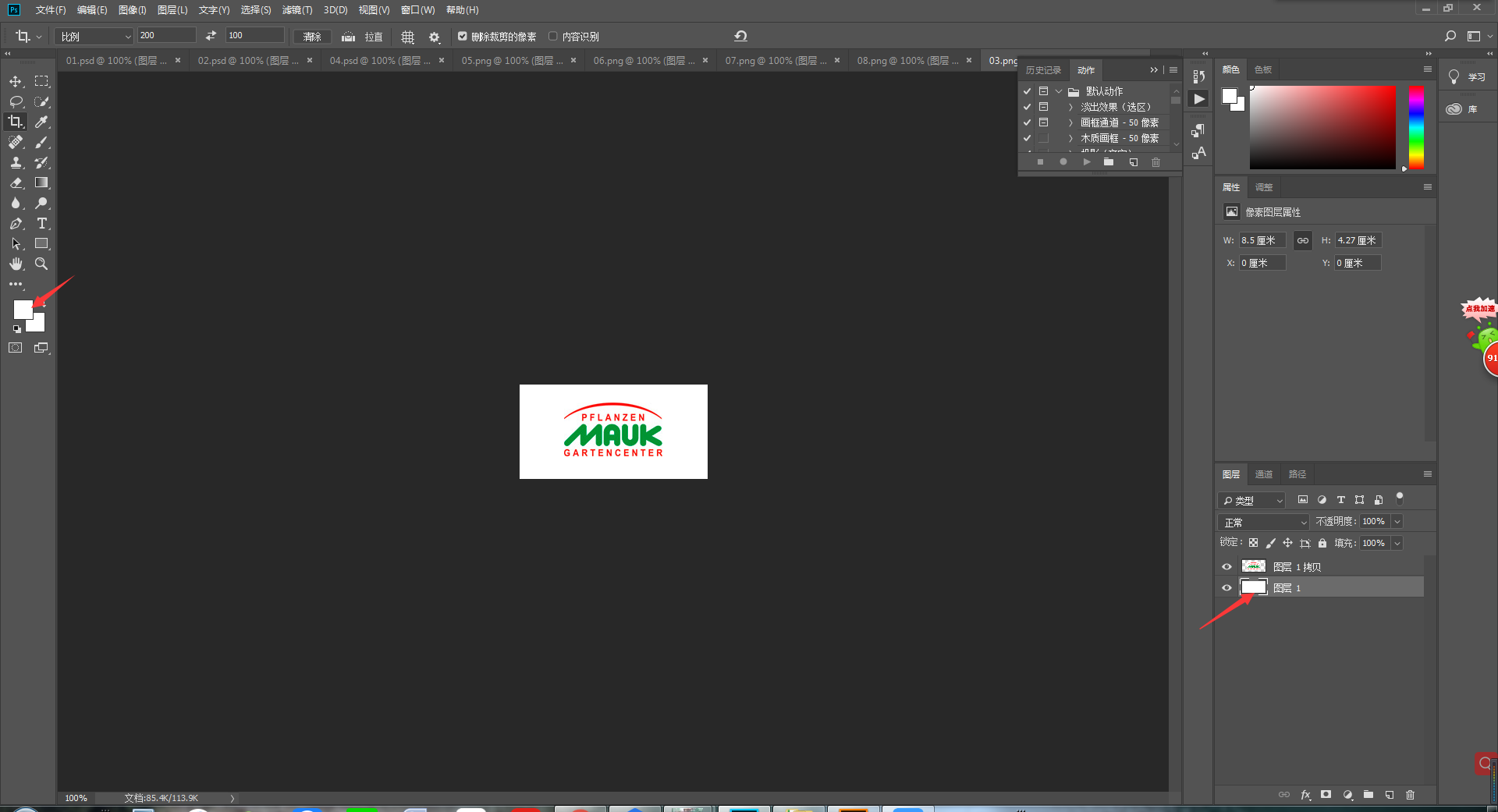The width and height of the screenshot is (1498, 812).
Task: Toggle link width and height
Action: click(1303, 240)
